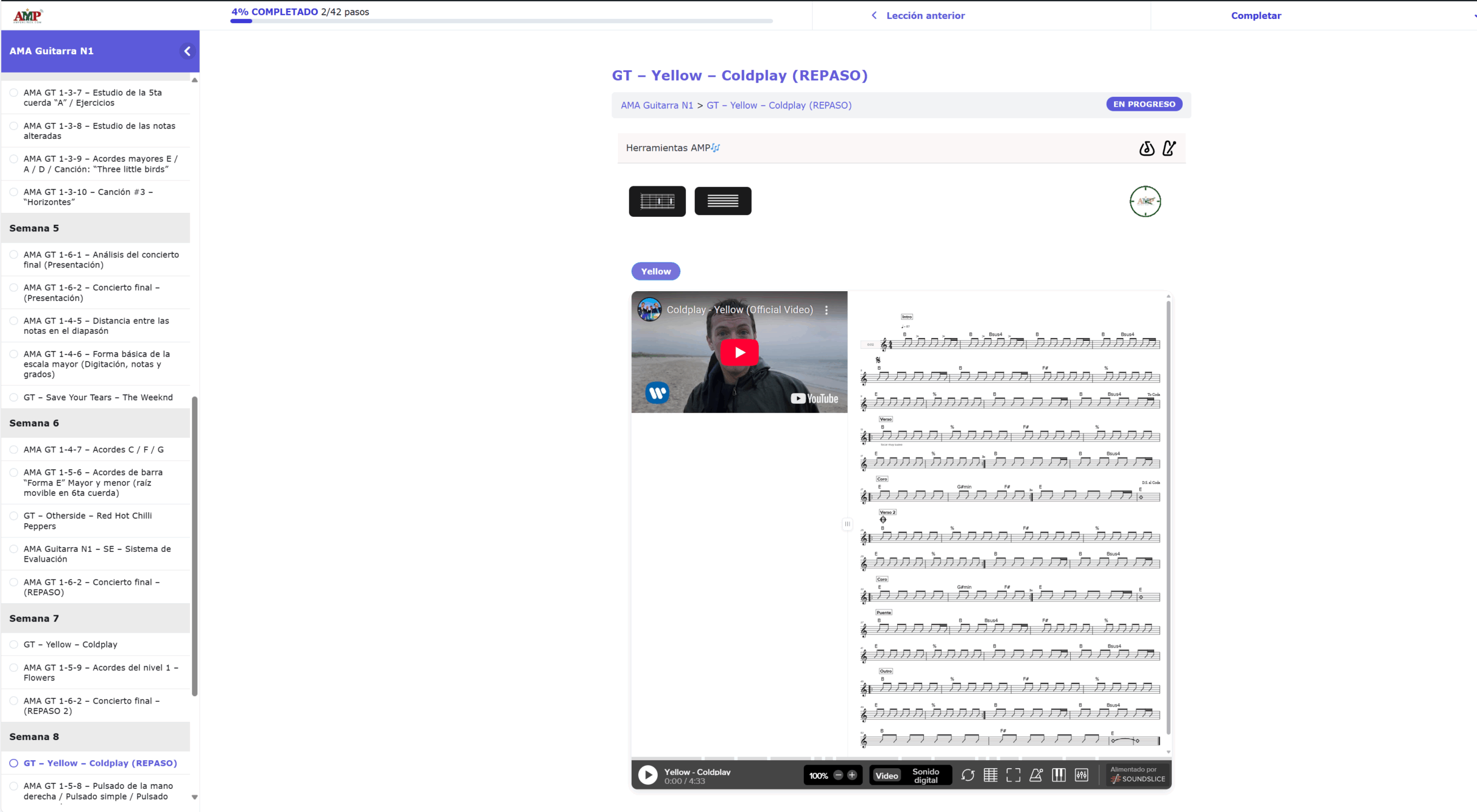Toggle the loop playback icon
This screenshot has height=812, width=1477.
pyautogui.click(x=968, y=775)
